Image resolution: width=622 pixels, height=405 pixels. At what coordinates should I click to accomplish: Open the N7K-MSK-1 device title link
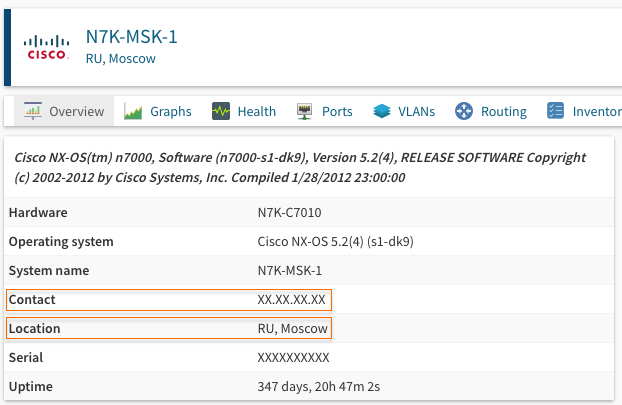(132, 36)
